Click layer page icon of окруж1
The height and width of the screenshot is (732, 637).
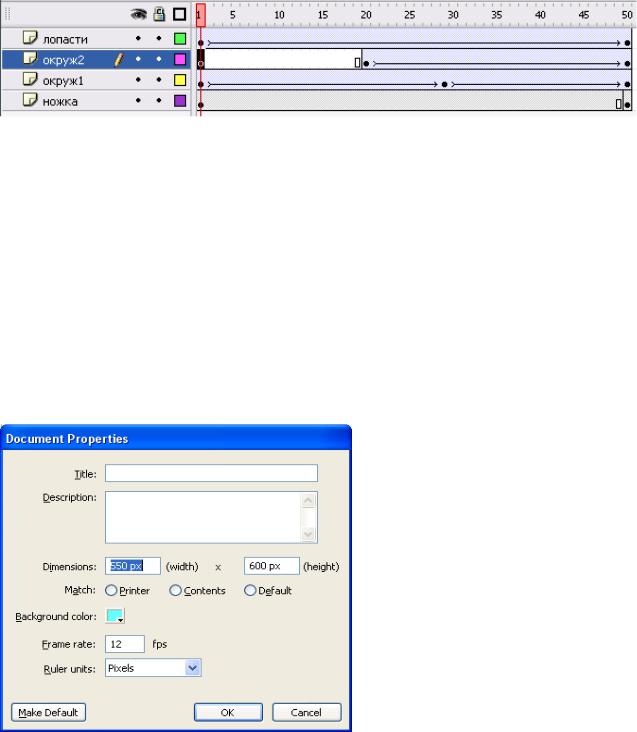coord(30,79)
